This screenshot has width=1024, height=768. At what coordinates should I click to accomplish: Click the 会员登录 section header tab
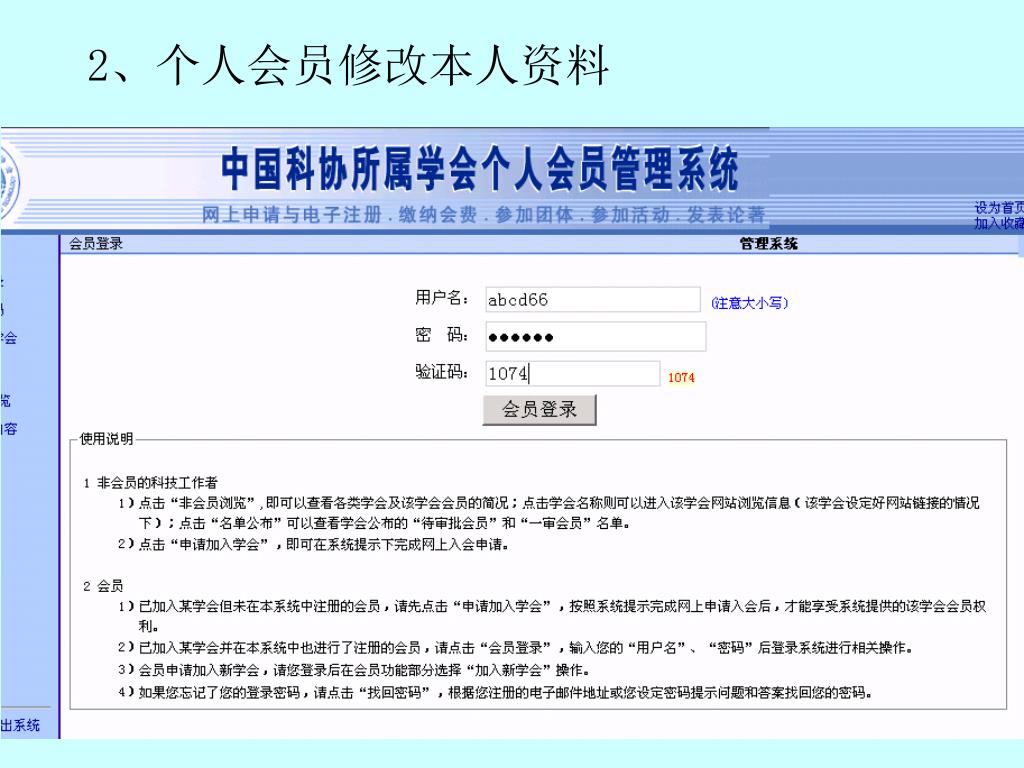point(96,244)
